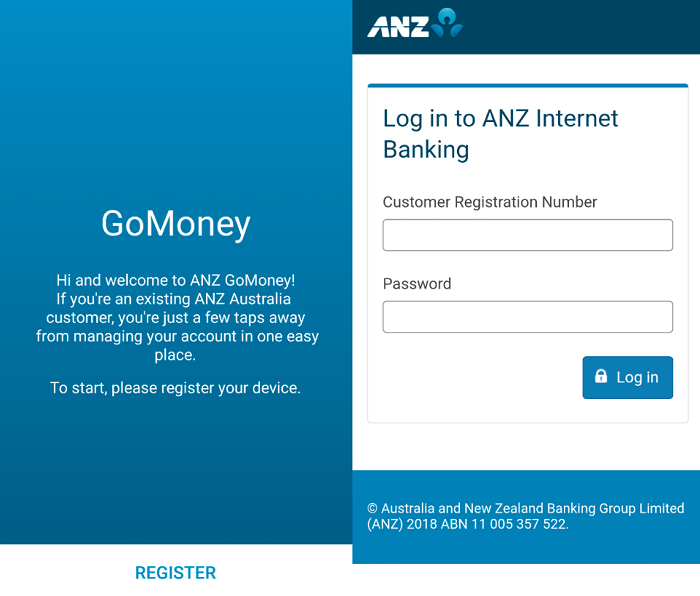Click the 'Log in to ANZ Internet Banking' heading
The width and height of the screenshot is (700, 596).
pos(500,134)
